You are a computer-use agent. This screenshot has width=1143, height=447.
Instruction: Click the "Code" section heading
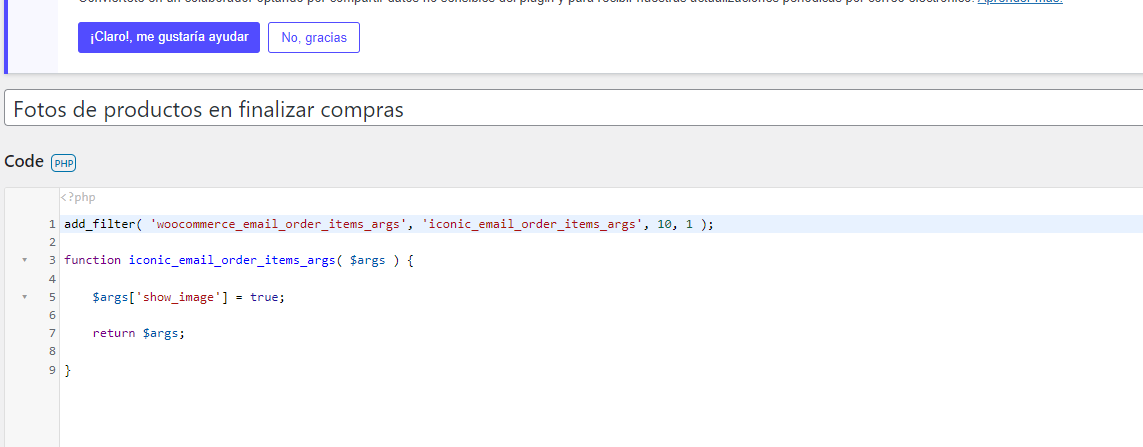[24, 162]
